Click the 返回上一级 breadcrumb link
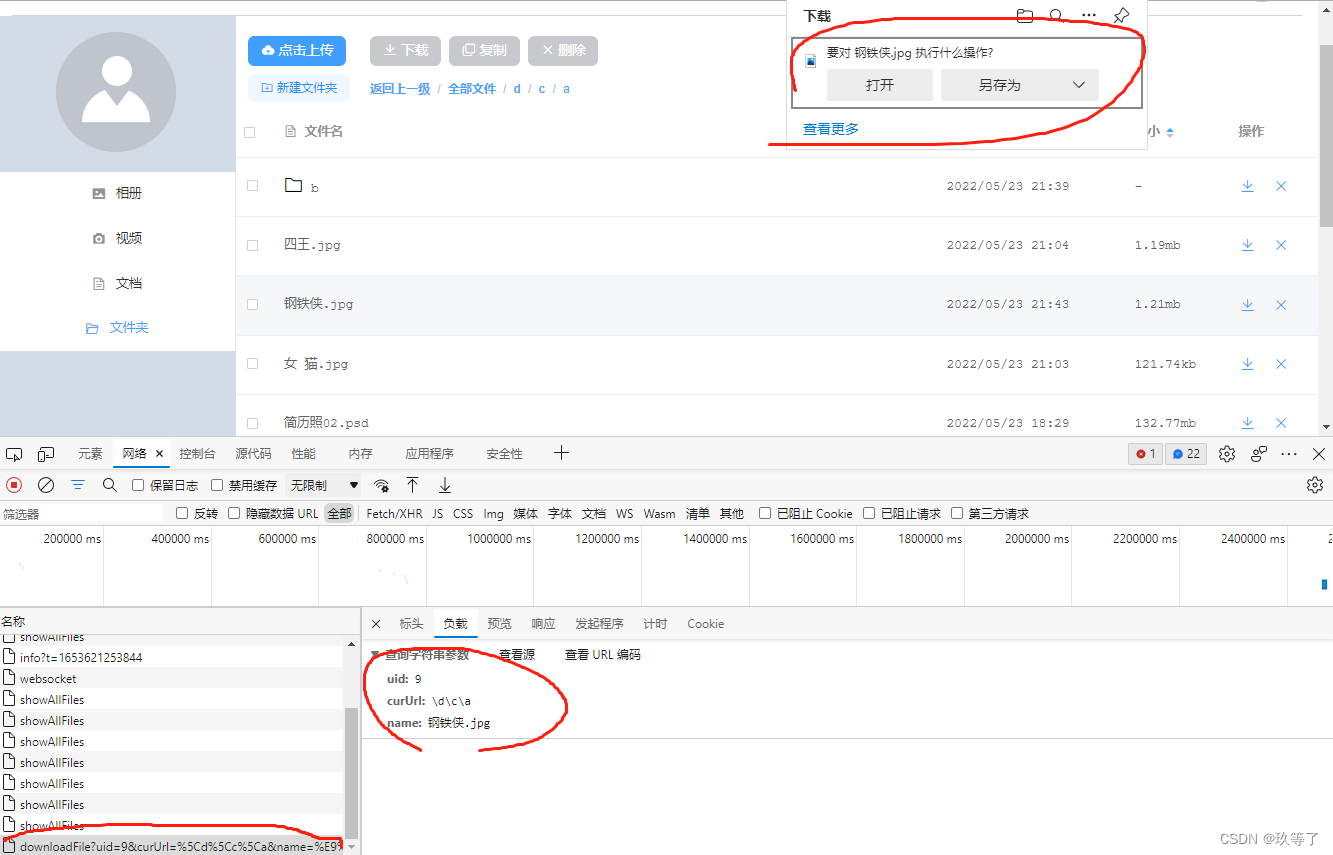1333x855 pixels. (400, 89)
